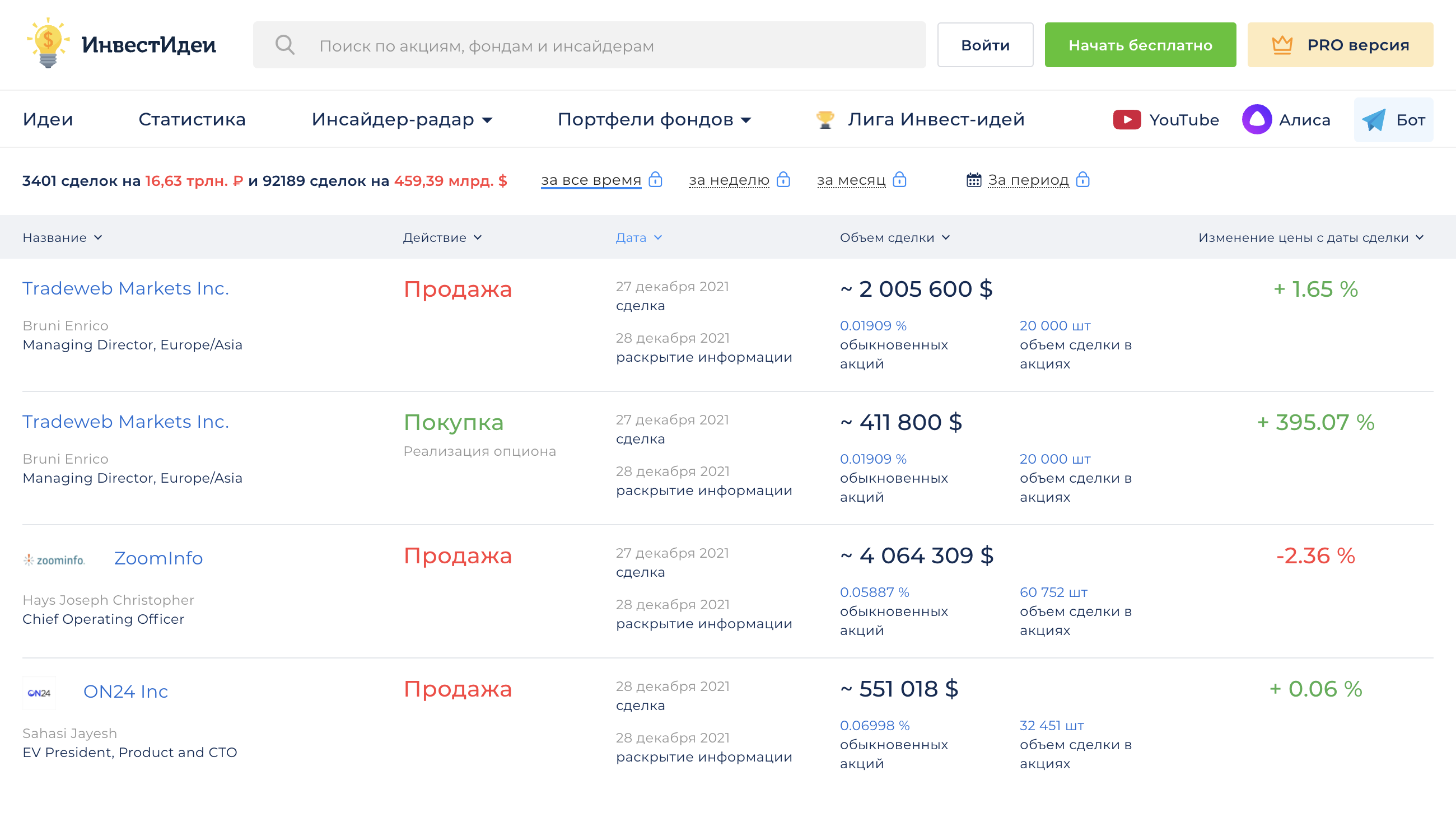Click the Покупка action label

click(x=453, y=423)
